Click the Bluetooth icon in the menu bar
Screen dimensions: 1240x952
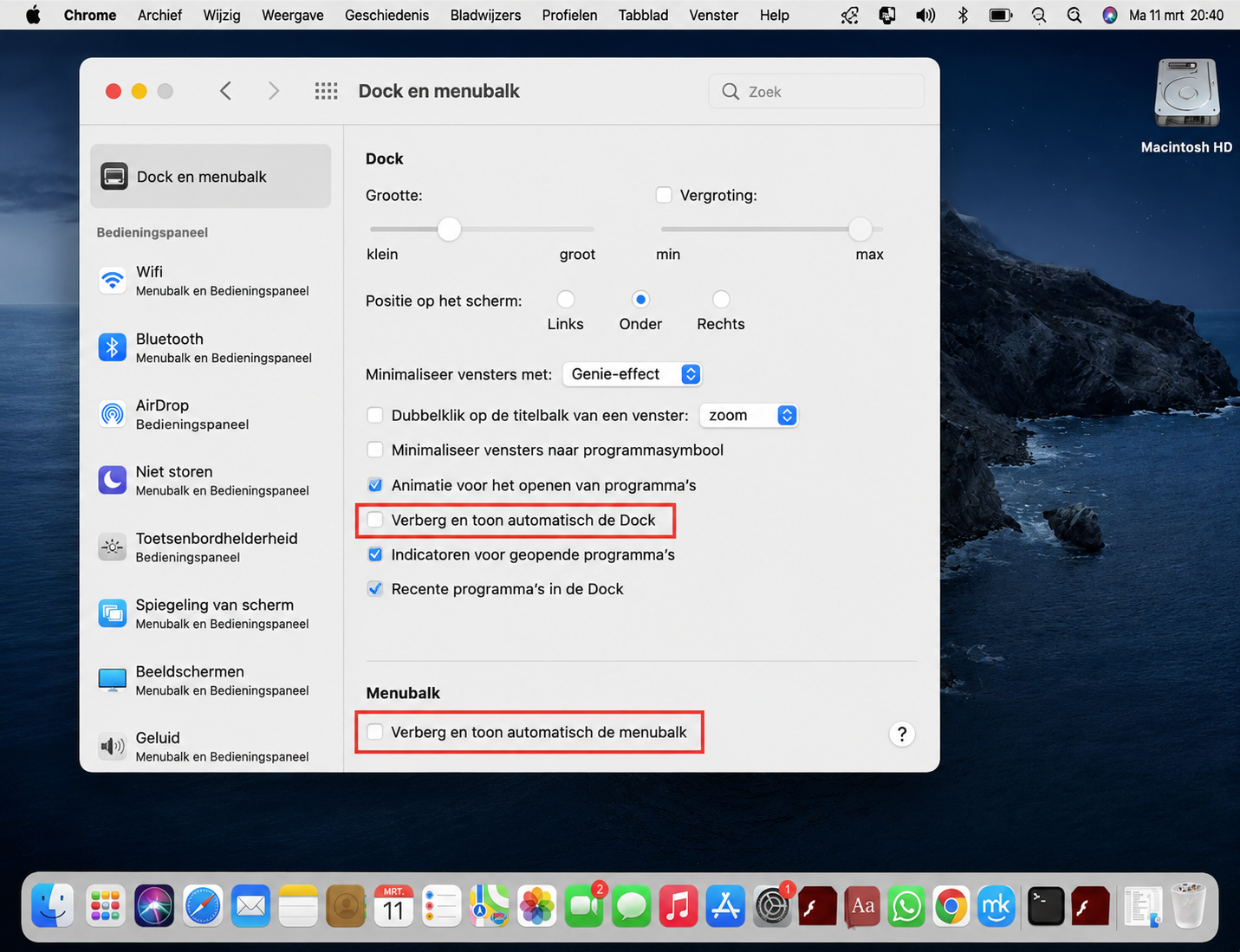pos(963,15)
